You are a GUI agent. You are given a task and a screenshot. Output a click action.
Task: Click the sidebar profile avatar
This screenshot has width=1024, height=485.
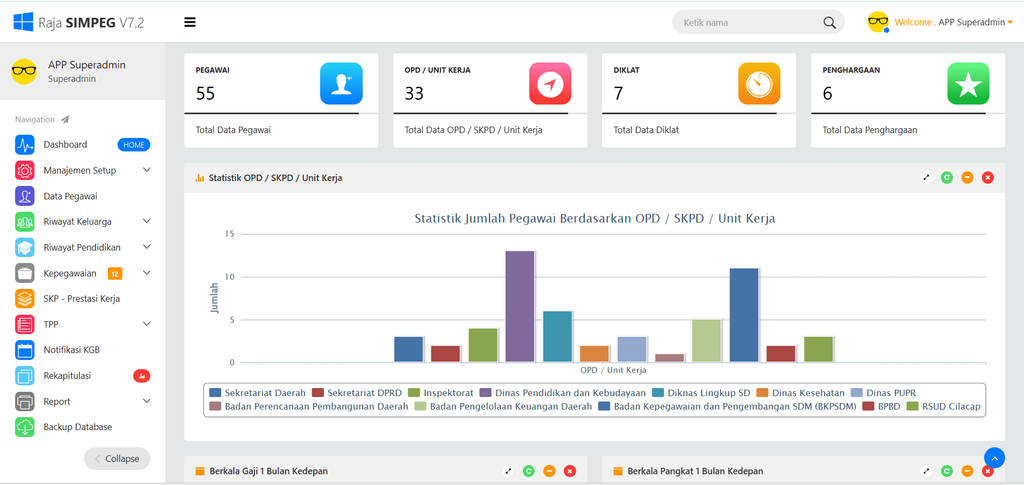24,71
